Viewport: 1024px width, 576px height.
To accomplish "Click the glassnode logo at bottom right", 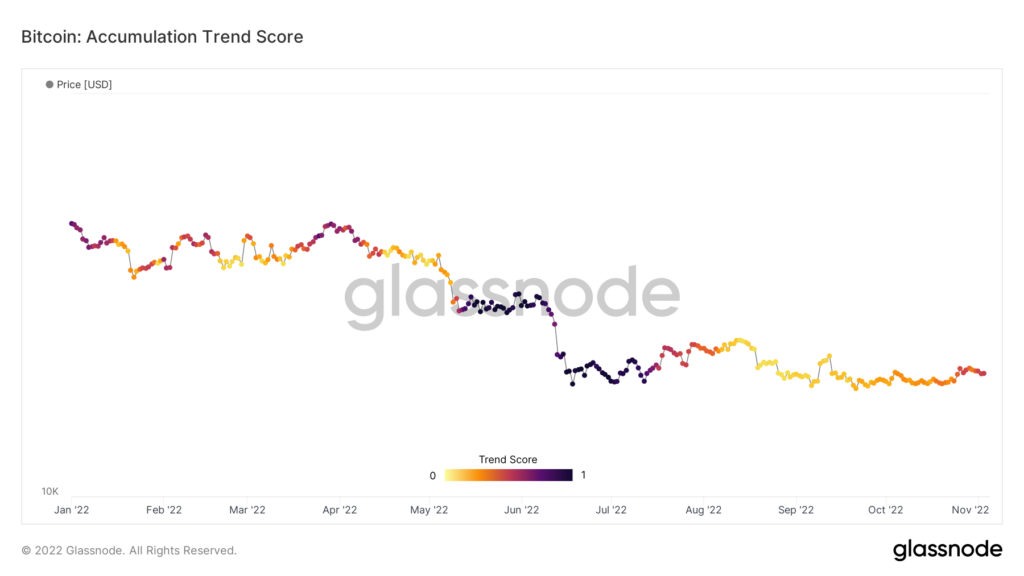I will 946,549.
